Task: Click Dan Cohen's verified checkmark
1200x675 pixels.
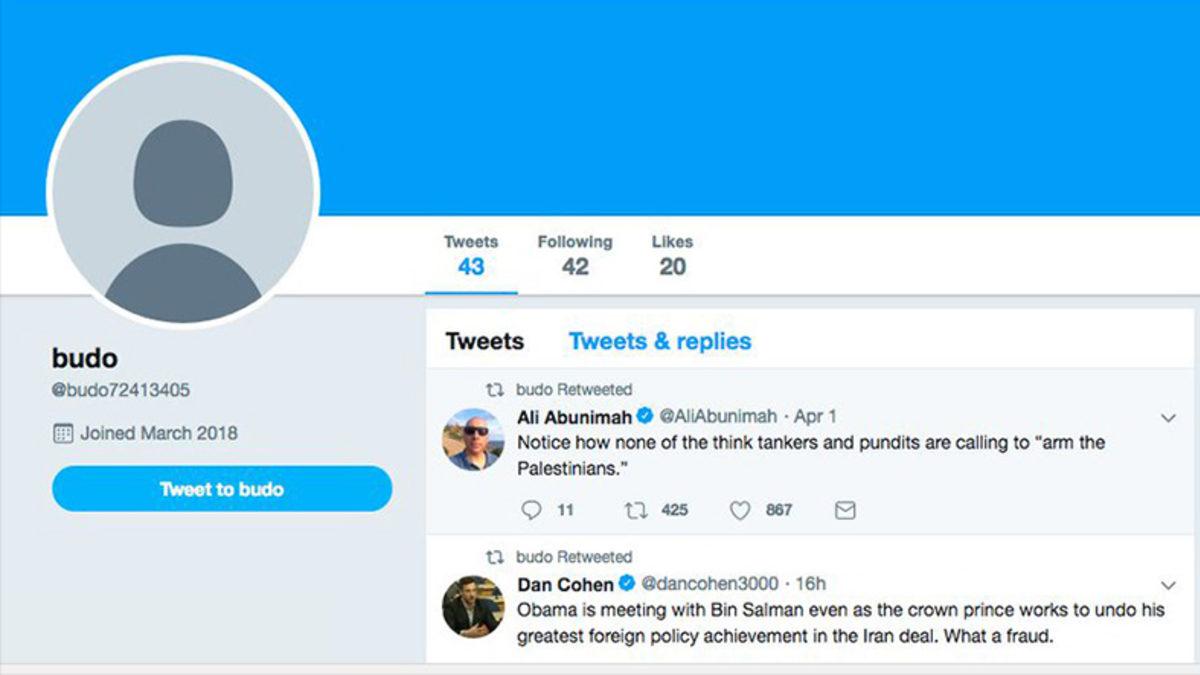Action: [x=626, y=585]
